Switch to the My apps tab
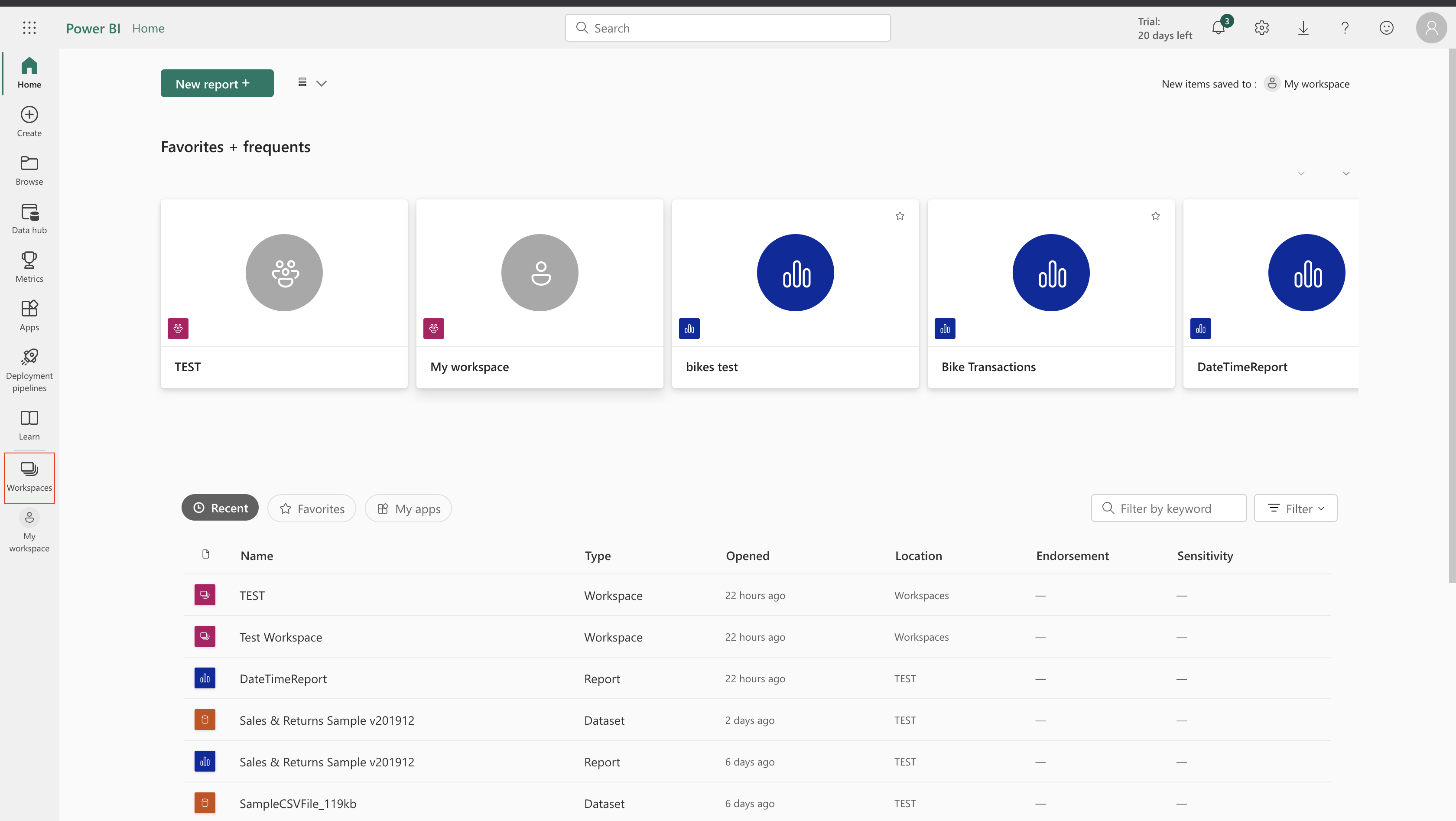 (408, 508)
